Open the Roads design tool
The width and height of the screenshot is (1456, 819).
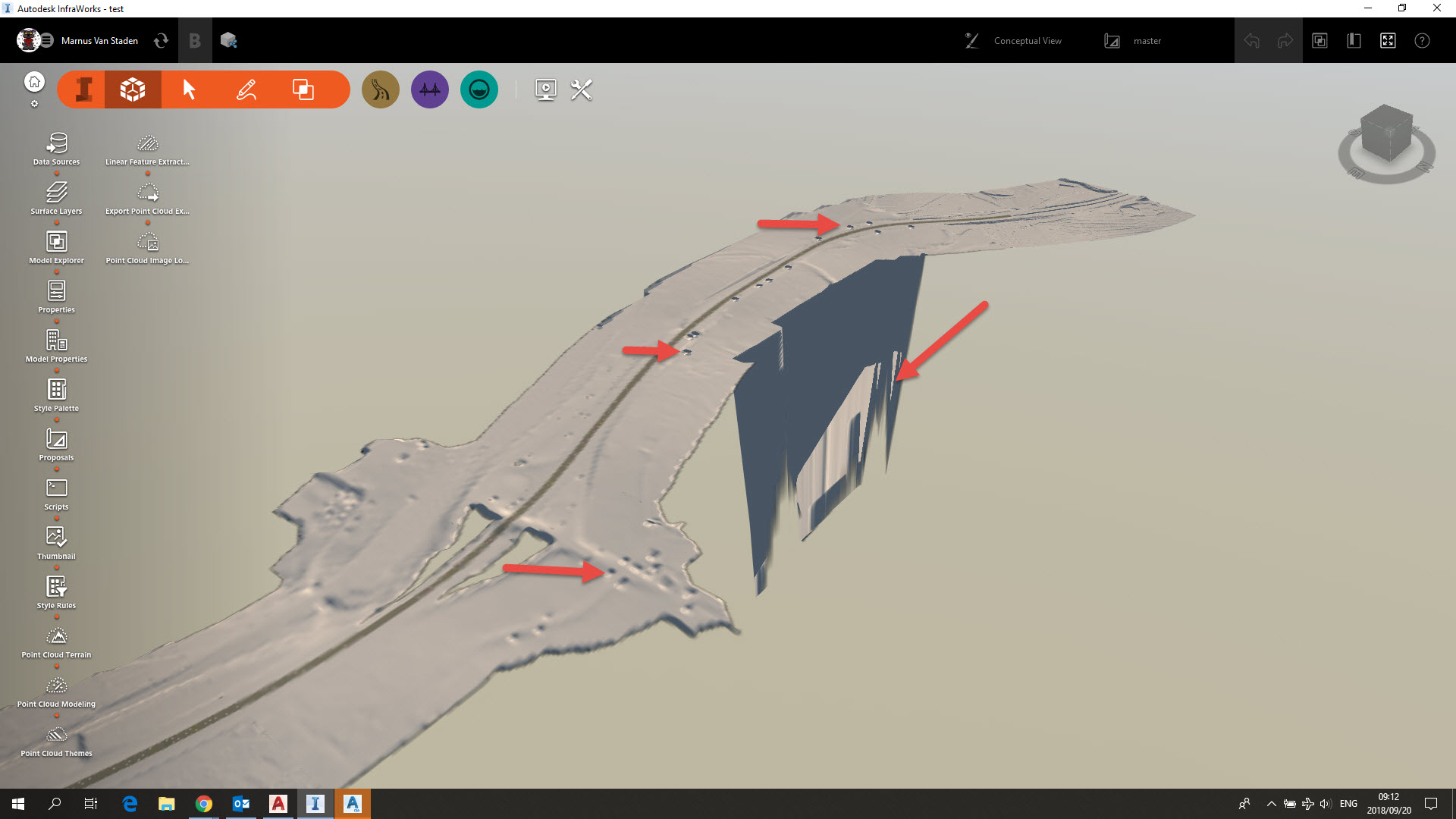click(380, 89)
